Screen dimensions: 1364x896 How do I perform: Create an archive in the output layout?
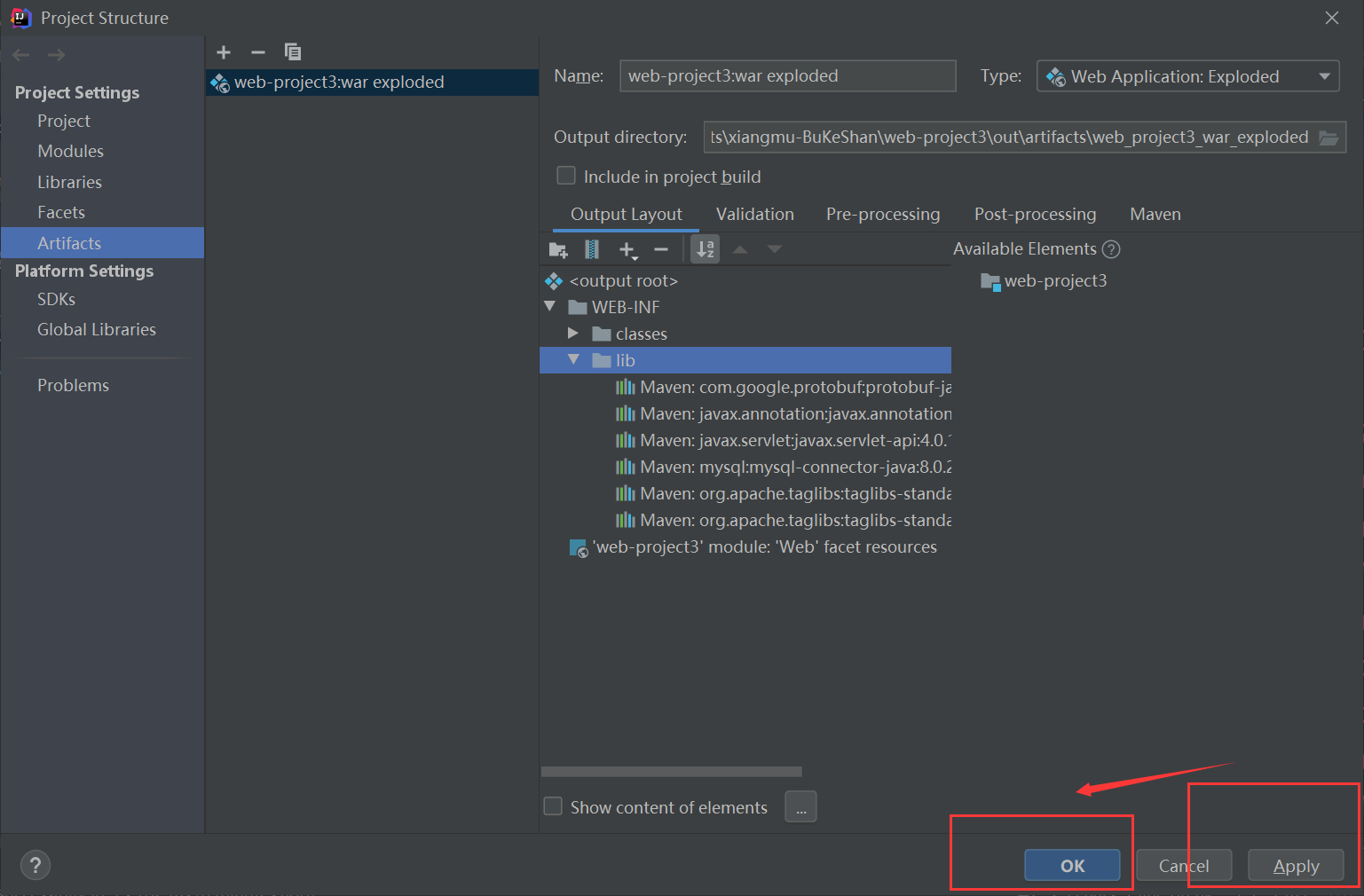point(591,249)
